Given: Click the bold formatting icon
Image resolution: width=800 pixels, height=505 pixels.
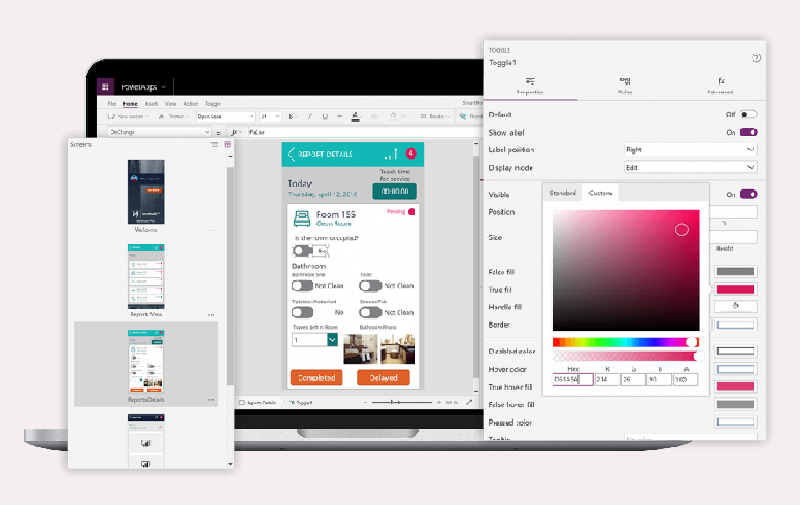Looking at the screenshot, I should coord(291,117).
